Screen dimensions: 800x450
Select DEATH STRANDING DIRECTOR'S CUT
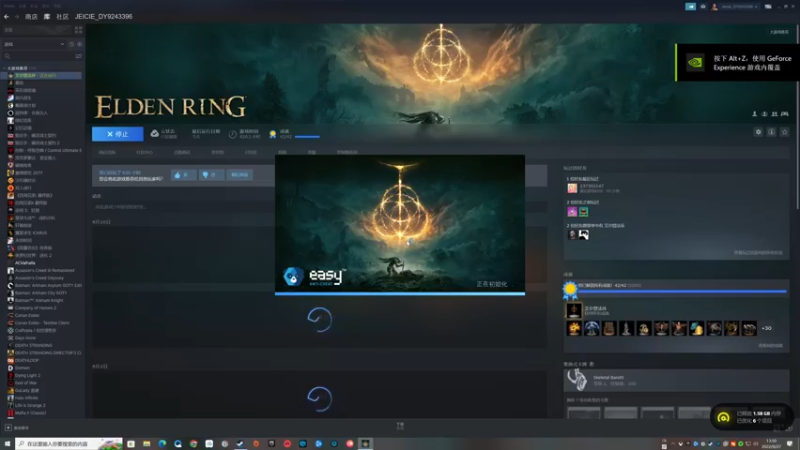click(x=44, y=353)
